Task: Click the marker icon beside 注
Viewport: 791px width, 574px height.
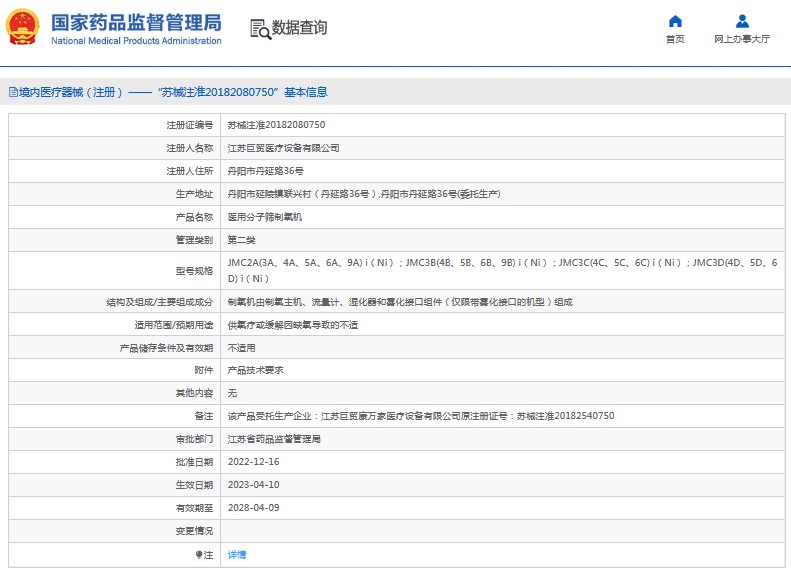Action: click(x=199, y=555)
